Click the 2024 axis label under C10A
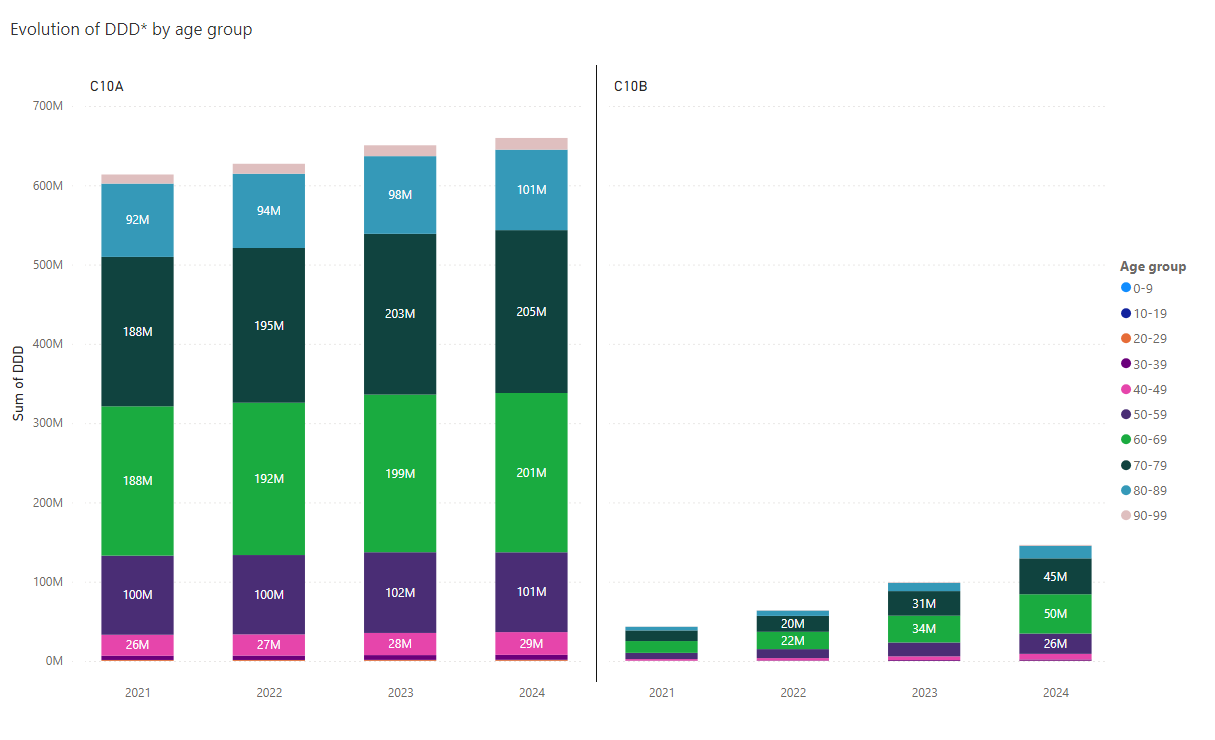The width and height of the screenshot is (1215, 740). pyautogui.click(x=531, y=692)
